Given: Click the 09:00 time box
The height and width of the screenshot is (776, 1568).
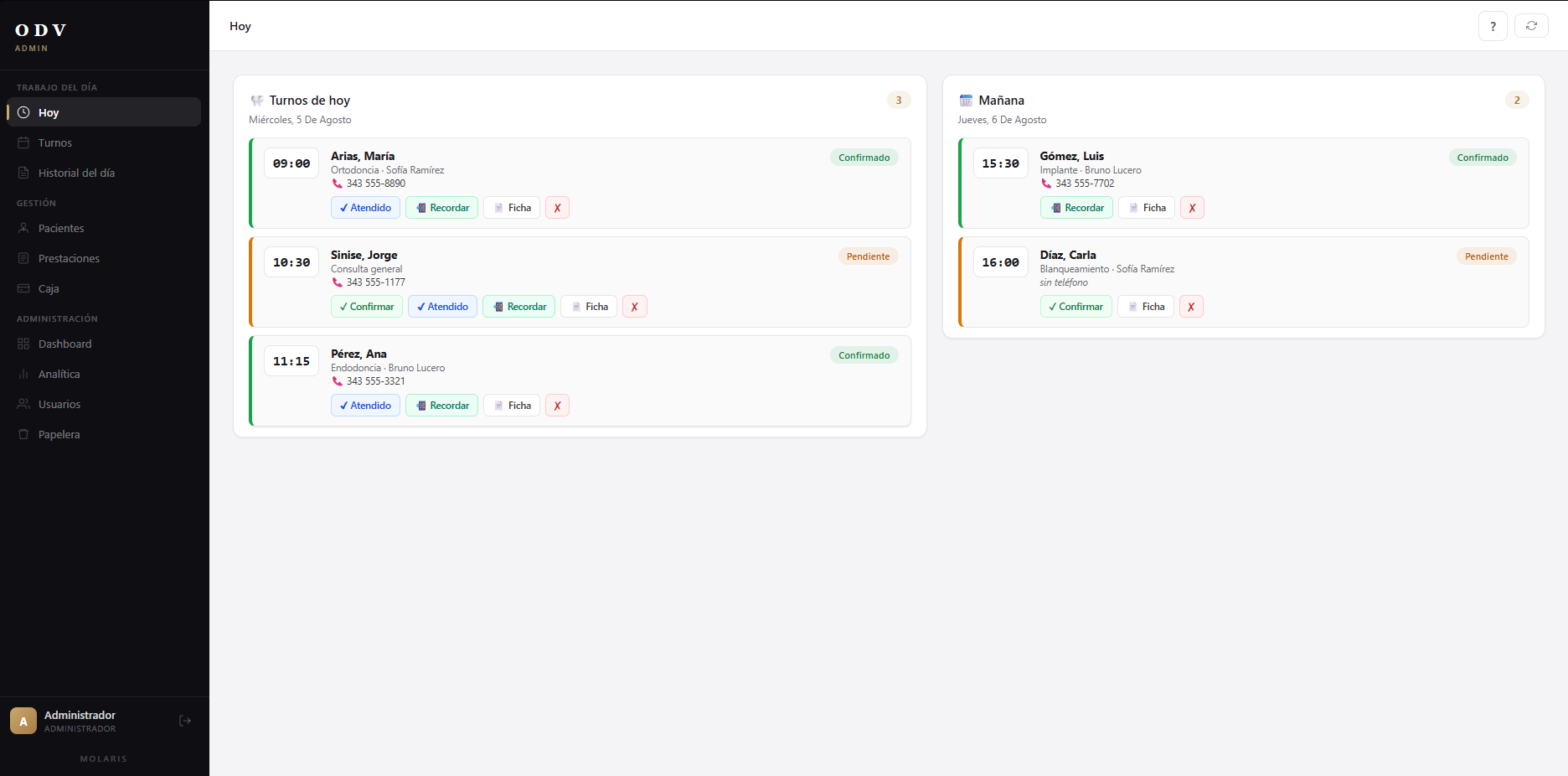Looking at the screenshot, I should pos(291,163).
